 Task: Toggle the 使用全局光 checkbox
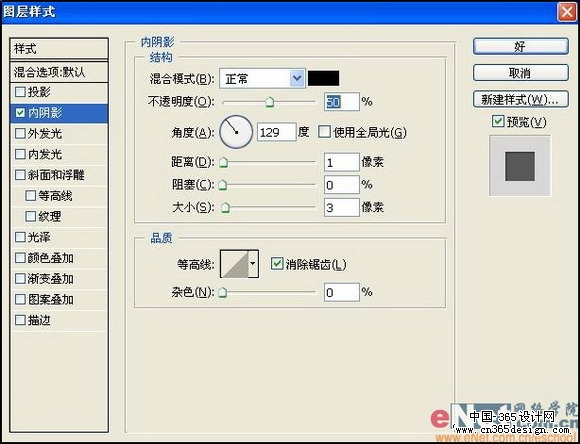tap(324, 132)
